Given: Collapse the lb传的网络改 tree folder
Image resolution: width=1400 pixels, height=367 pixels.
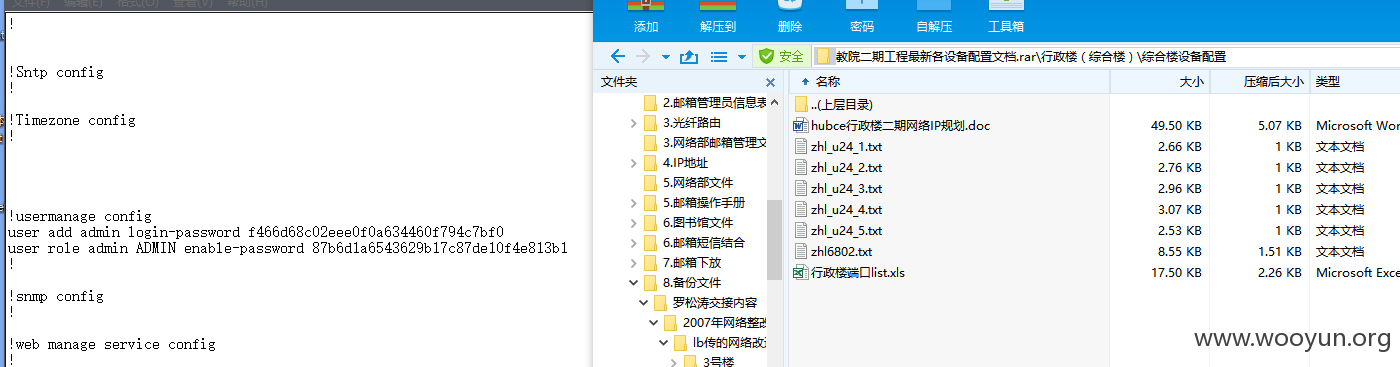Looking at the screenshot, I should [x=663, y=342].
